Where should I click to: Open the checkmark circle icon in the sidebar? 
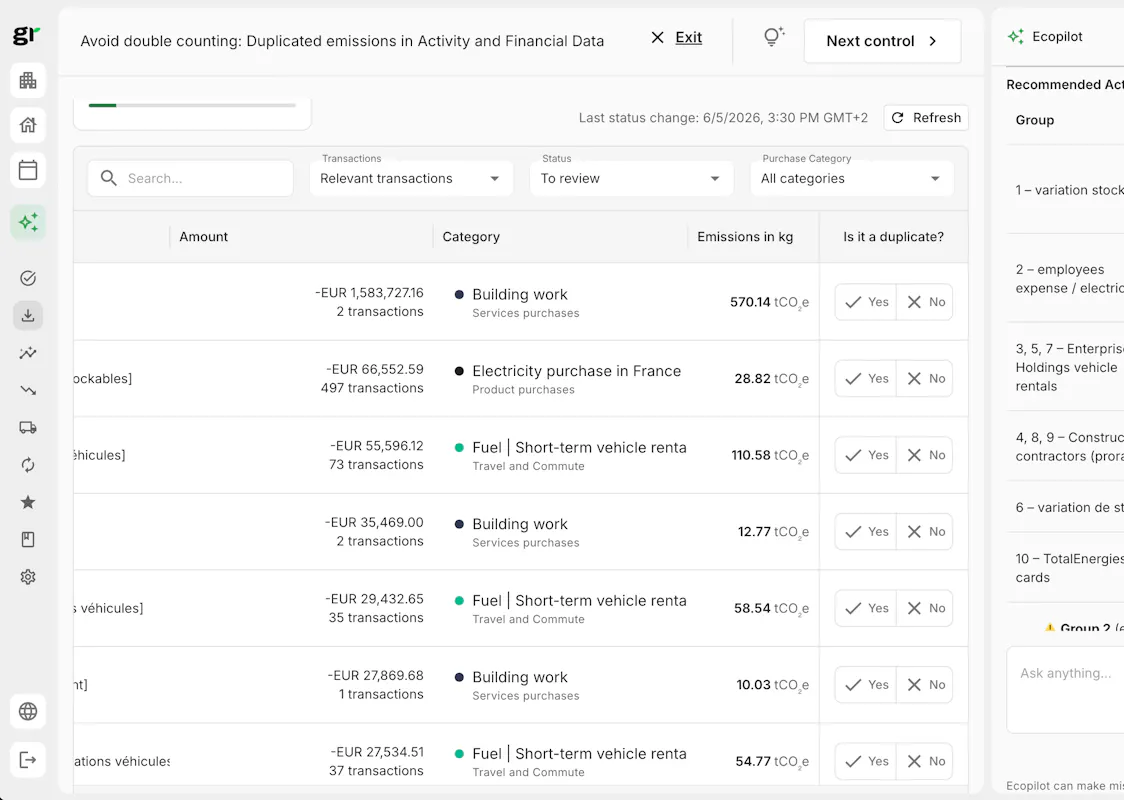[28, 278]
